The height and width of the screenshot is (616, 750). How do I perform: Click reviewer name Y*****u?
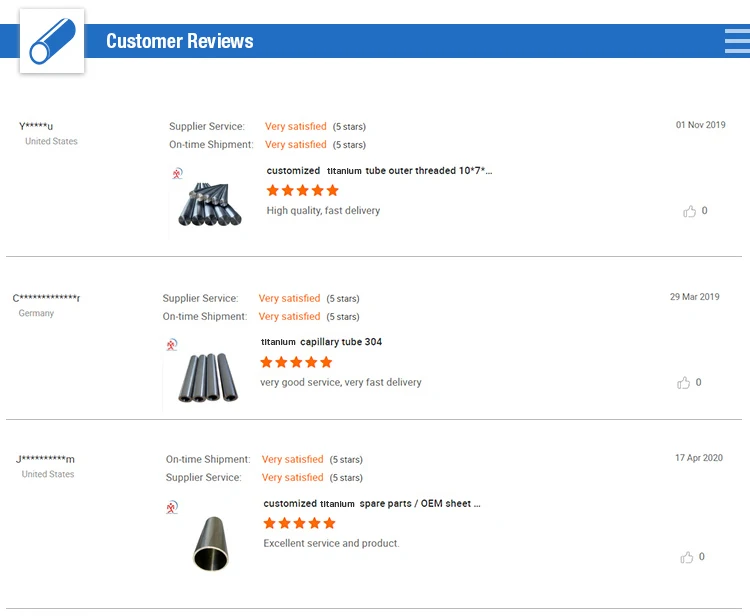(x=36, y=126)
